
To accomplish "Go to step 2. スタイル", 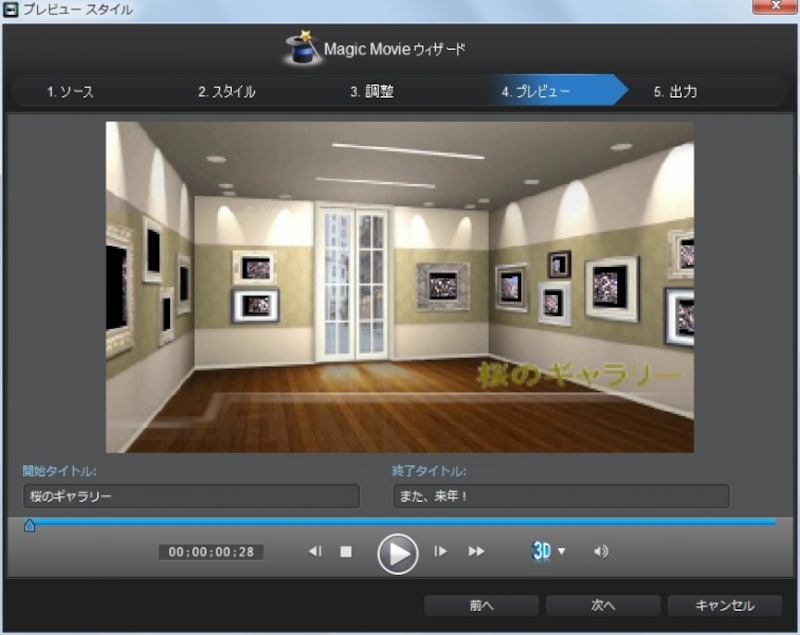I will [226, 92].
